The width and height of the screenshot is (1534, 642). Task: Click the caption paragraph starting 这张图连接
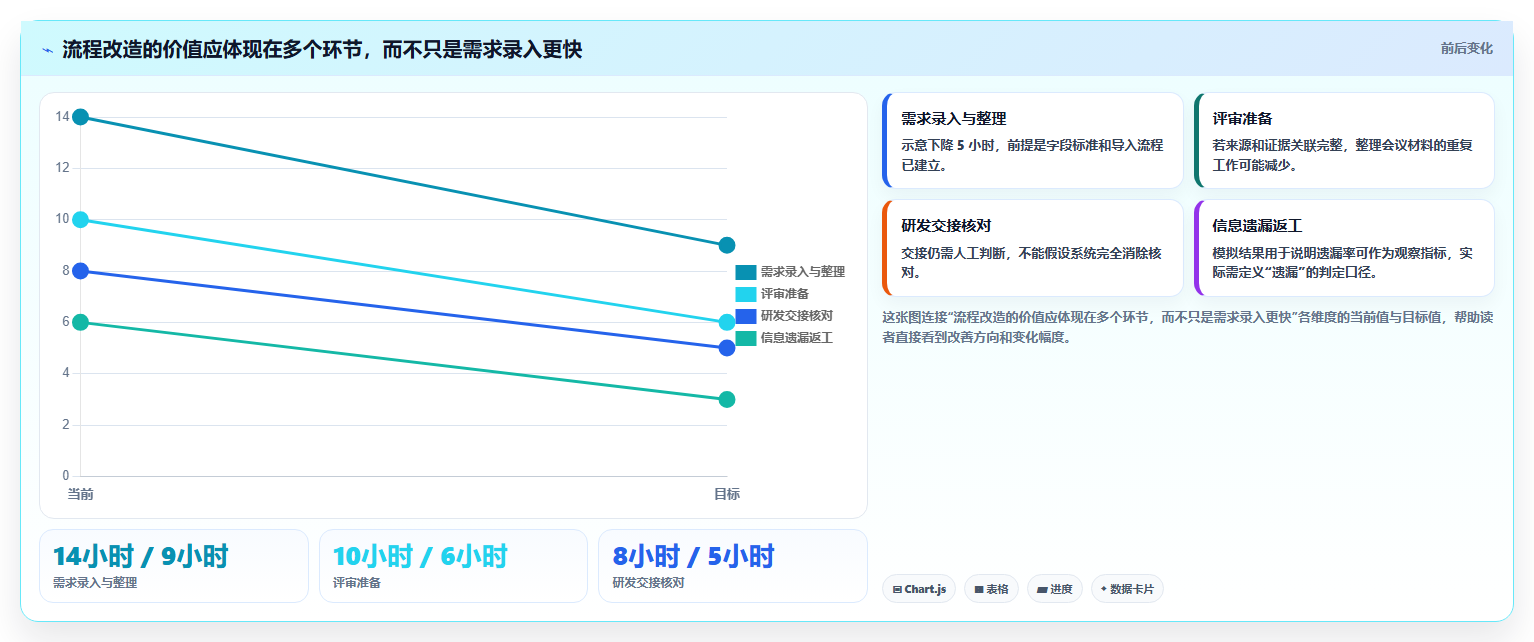pyautogui.click(x=1188, y=327)
